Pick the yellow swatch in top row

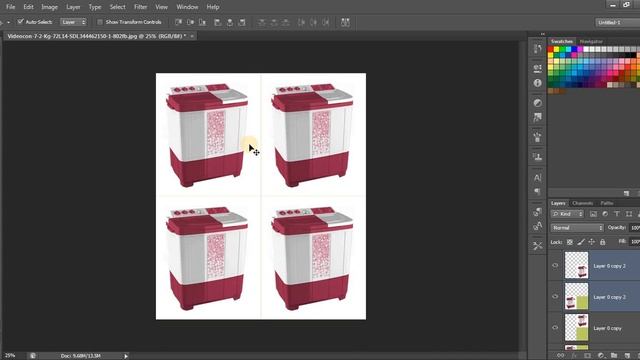556,49
